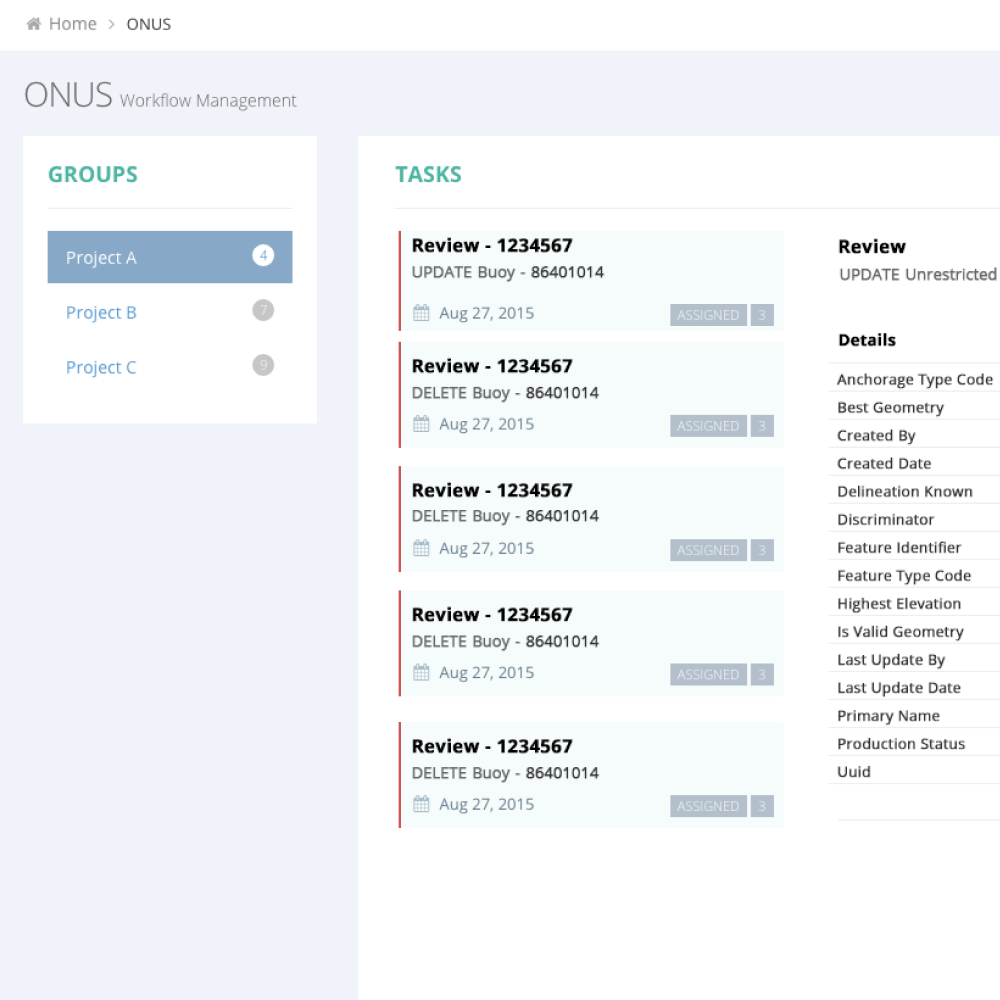The image size is (1000, 1000).
Task: Navigate to Home via the breadcrumb link
Action: pyautogui.click(x=70, y=23)
